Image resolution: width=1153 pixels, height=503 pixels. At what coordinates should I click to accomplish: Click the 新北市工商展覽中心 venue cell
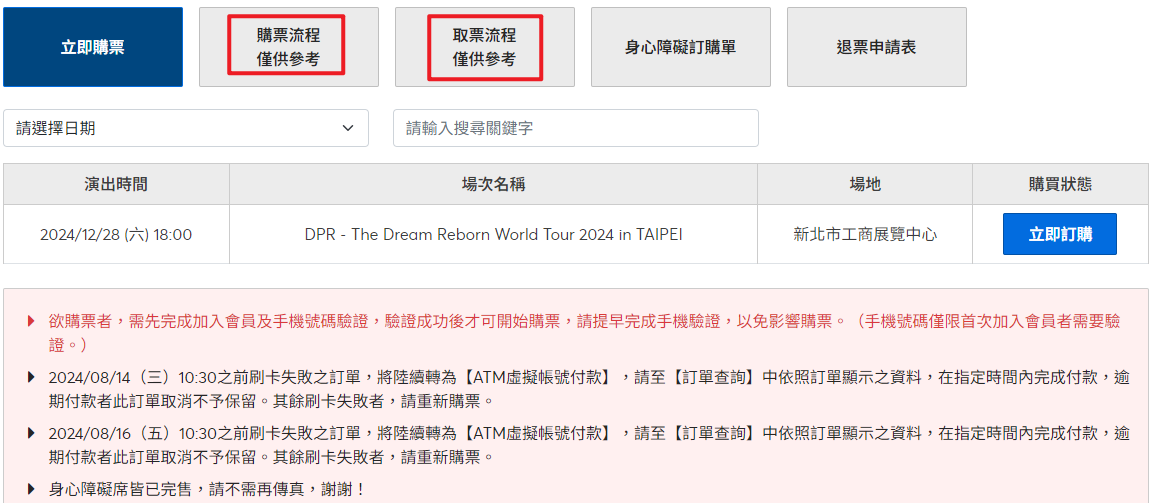pos(865,235)
